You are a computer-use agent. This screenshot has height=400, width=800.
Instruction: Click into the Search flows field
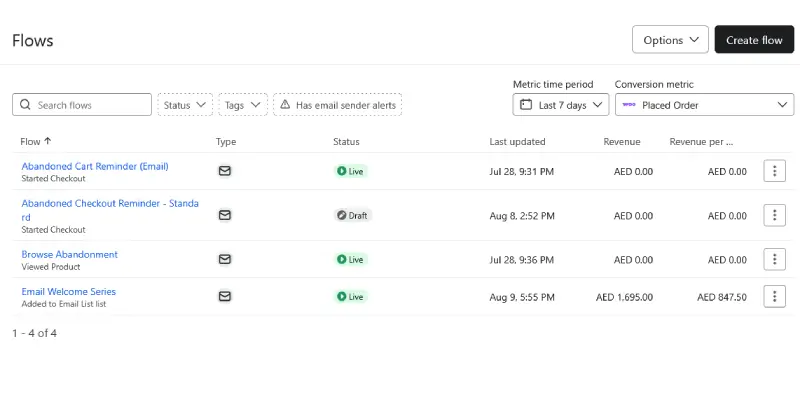[90, 105]
